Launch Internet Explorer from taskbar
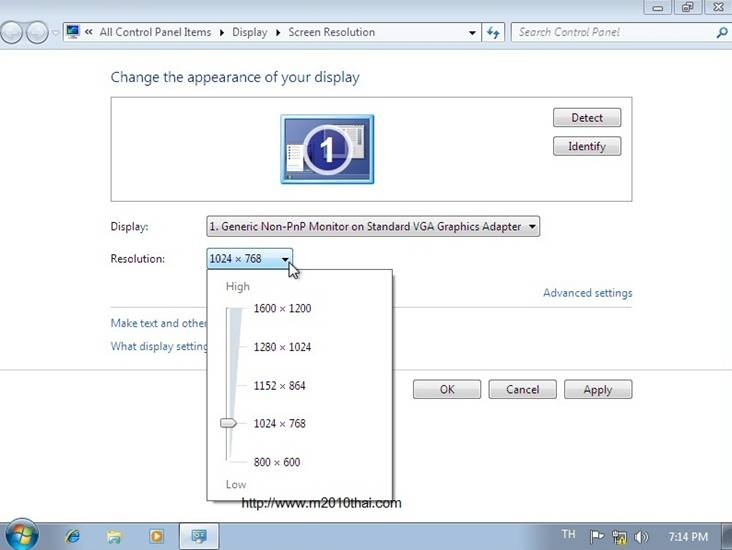 tap(72, 536)
